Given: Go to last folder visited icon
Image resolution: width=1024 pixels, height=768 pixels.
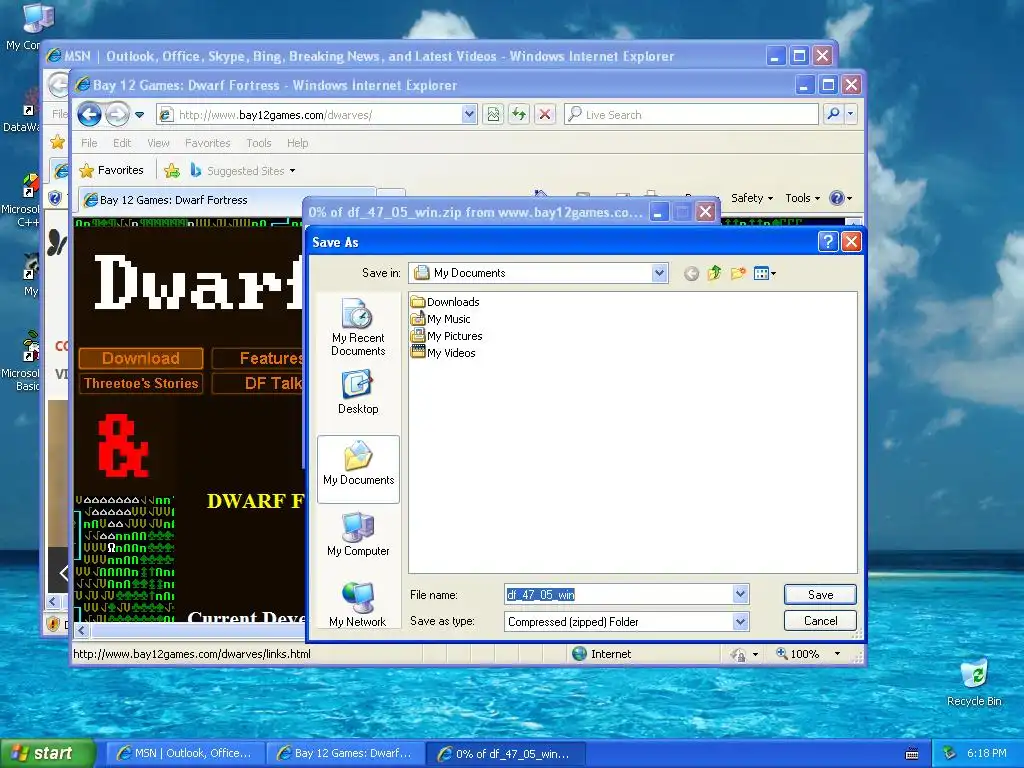Looking at the screenshot, I should 691,274.
